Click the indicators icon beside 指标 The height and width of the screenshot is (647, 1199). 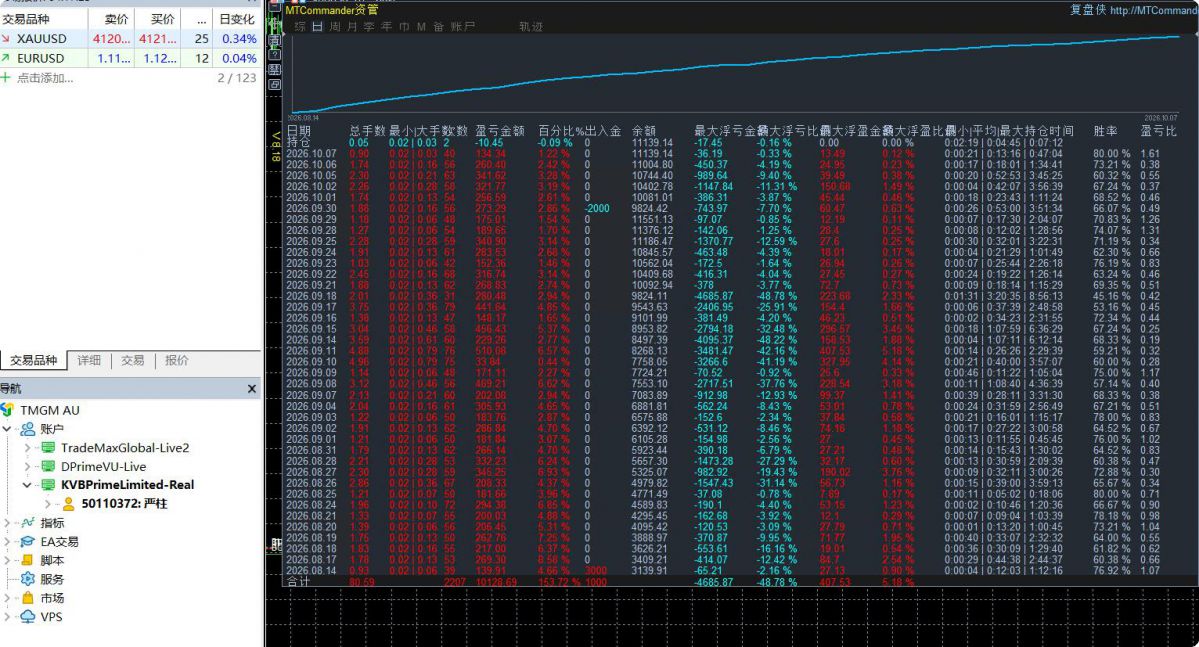[x=28, y=523]
